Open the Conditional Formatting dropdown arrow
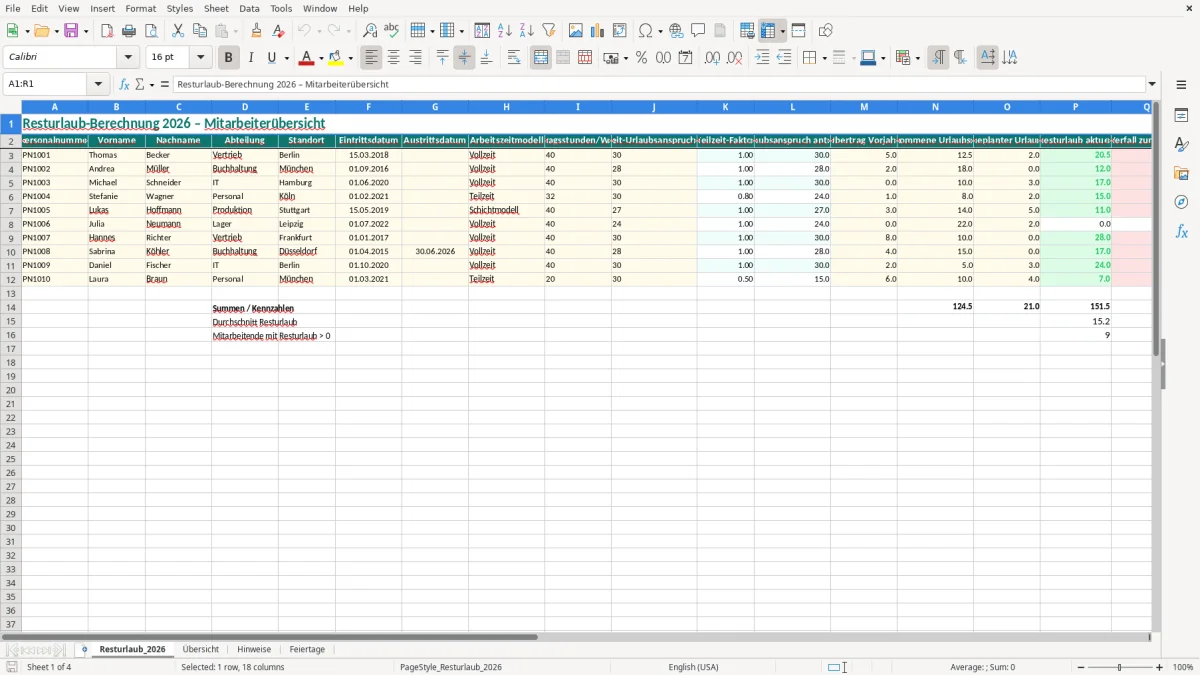 [917, 58]
